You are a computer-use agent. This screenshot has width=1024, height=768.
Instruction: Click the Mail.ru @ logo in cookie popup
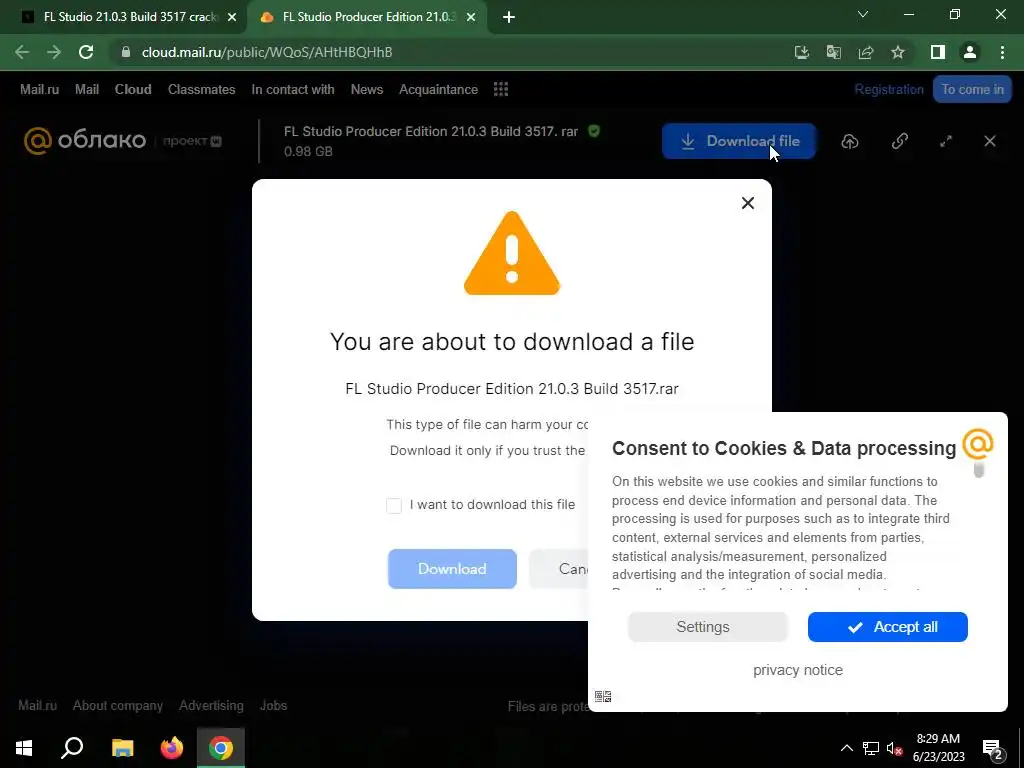coord(978,445)
